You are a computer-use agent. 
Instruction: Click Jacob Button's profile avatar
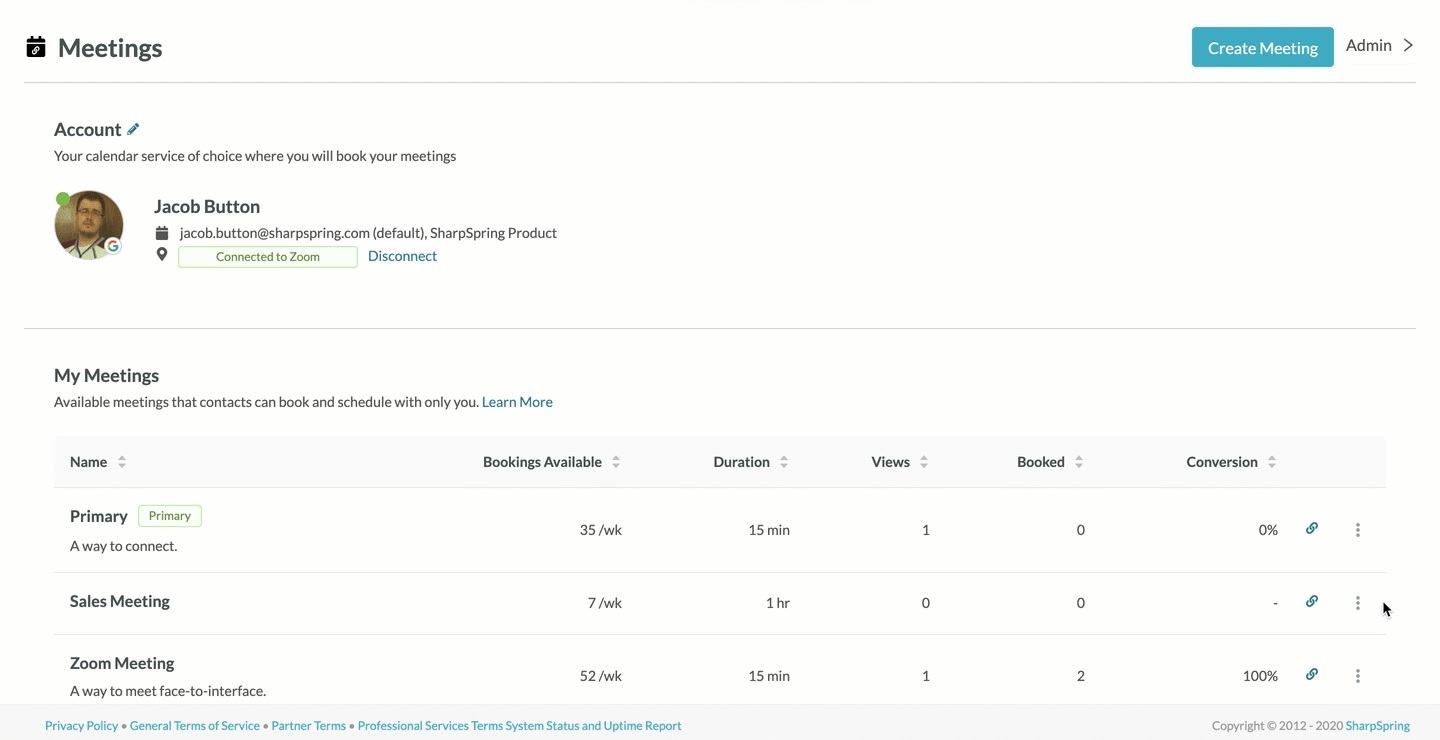[x=89, y=225]
